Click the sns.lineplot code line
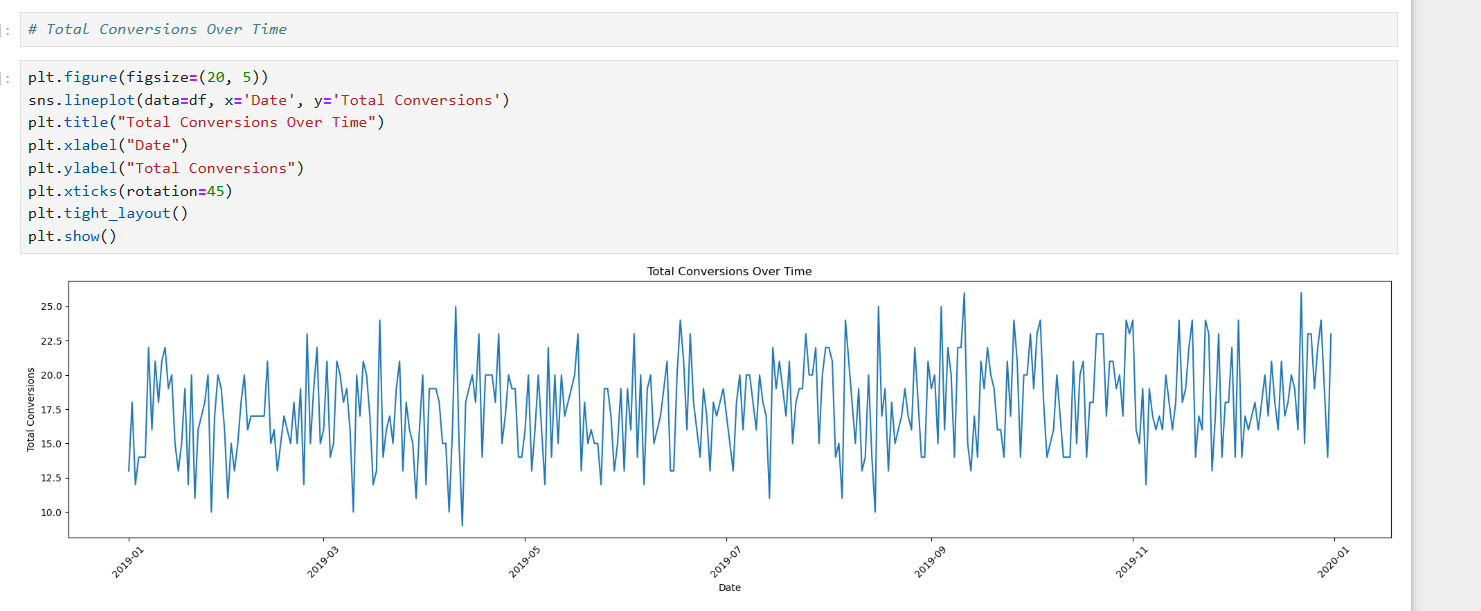Viewport: 1481px width, 611px height. coord(268,100)
